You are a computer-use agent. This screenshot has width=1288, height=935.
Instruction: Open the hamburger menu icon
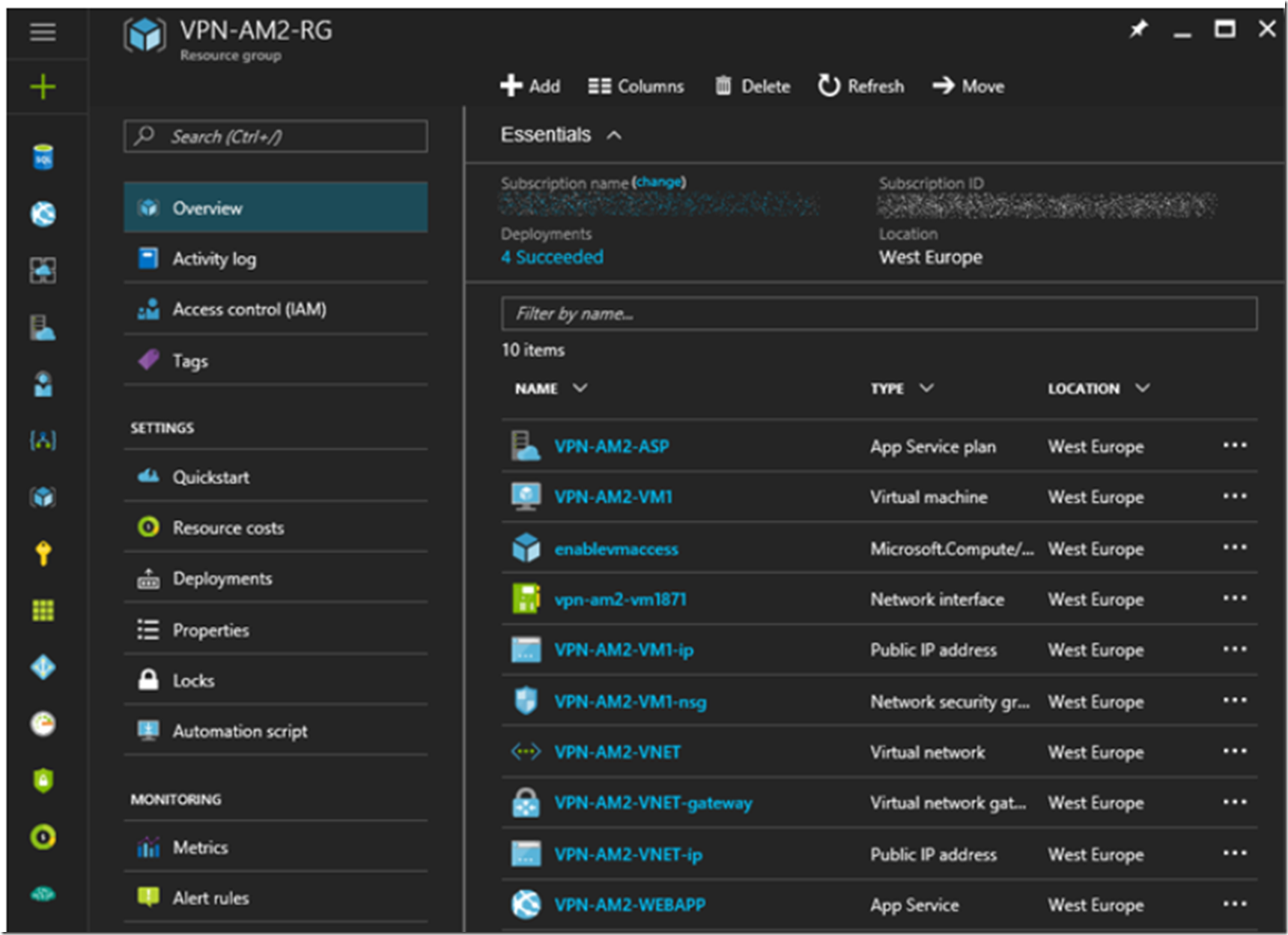[x=43, y=31]
